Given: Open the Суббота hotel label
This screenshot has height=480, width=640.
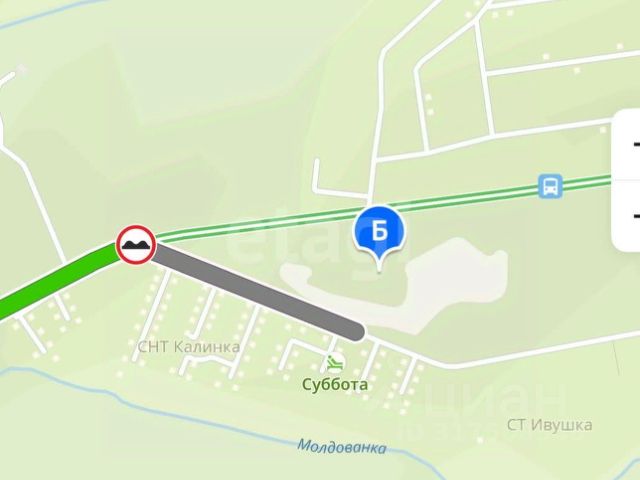Looking at the screenshot, I should (x=335, y=384).
